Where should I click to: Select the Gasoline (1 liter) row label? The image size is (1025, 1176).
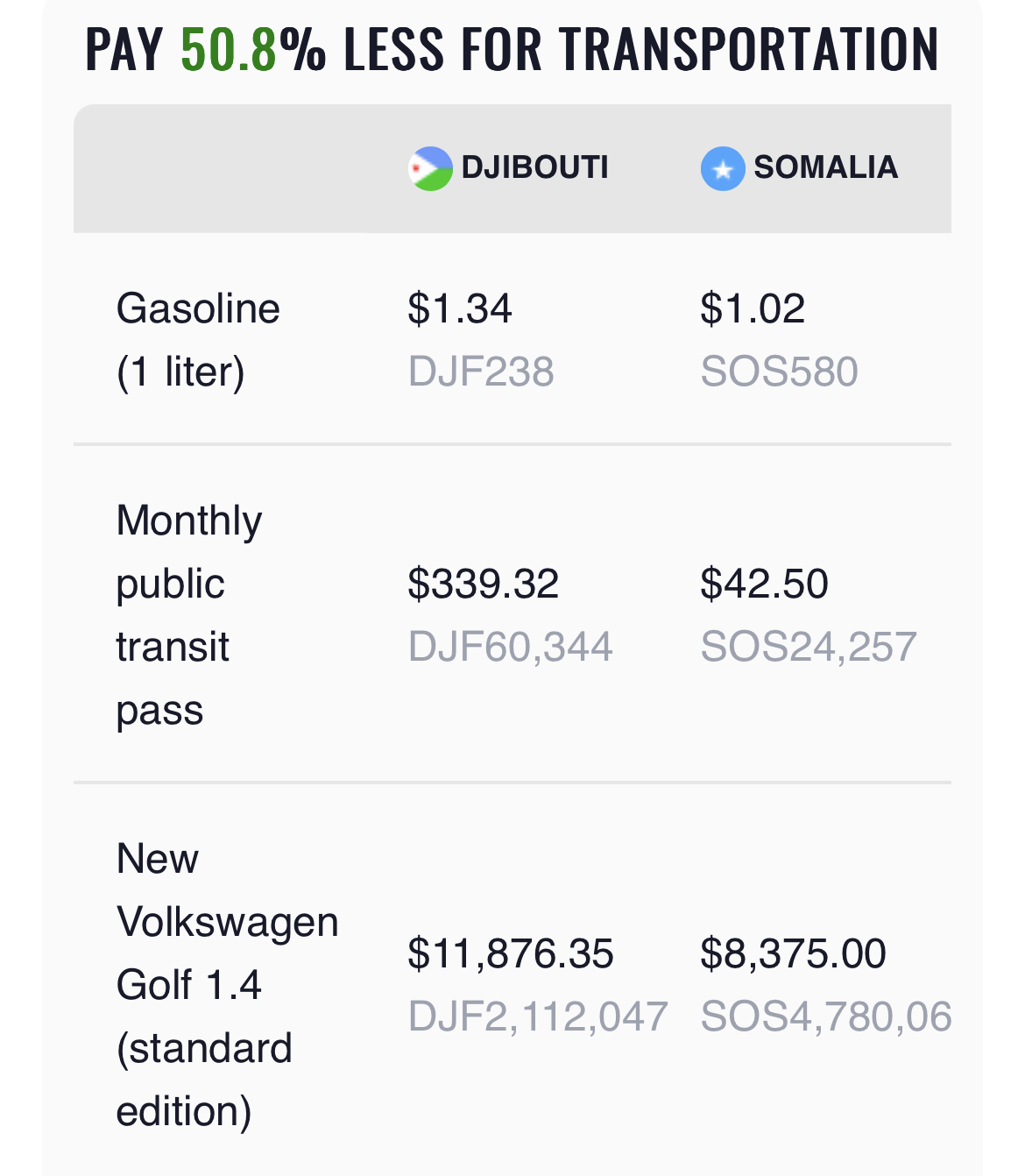(x=198, y=340)
